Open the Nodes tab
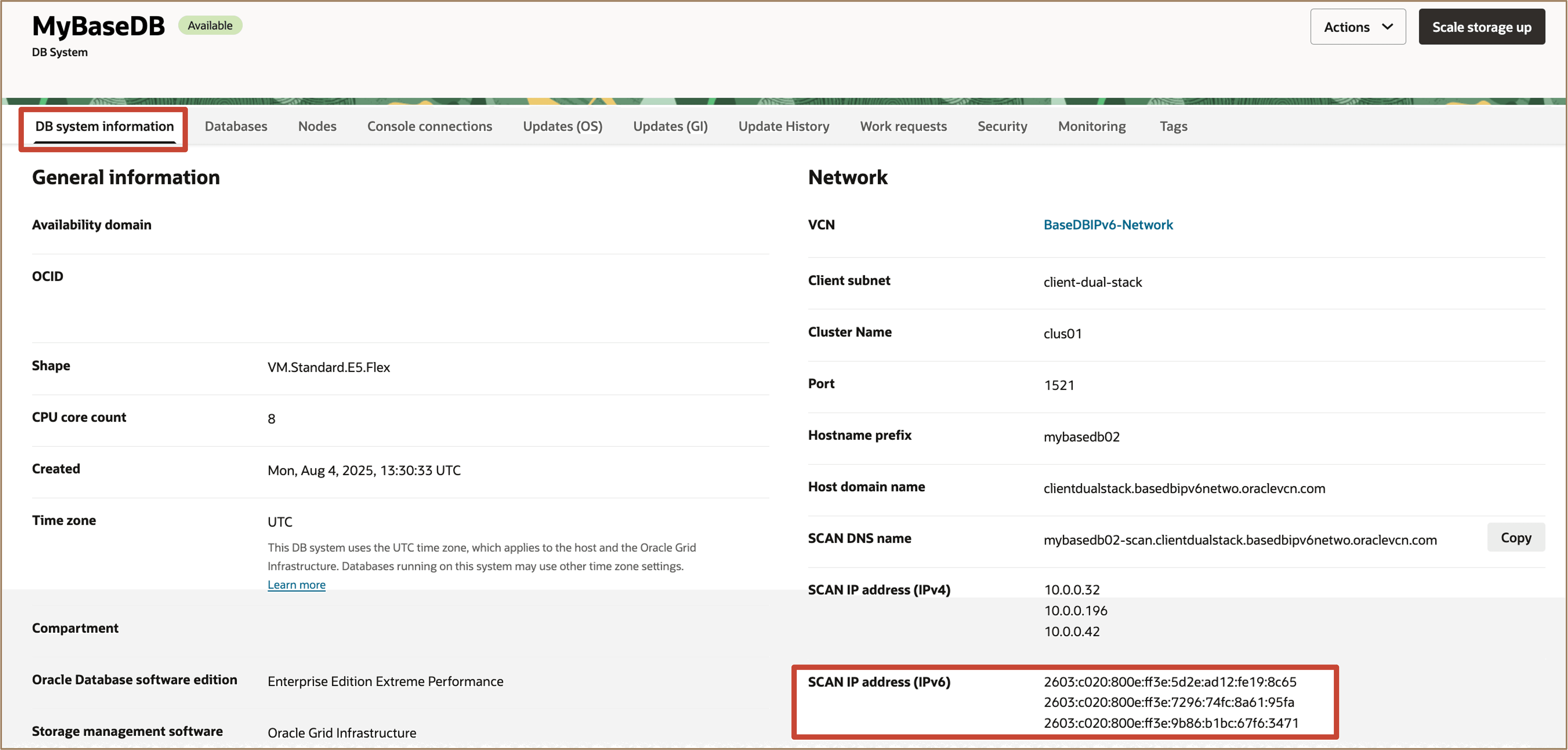 (x=317, y=126)
